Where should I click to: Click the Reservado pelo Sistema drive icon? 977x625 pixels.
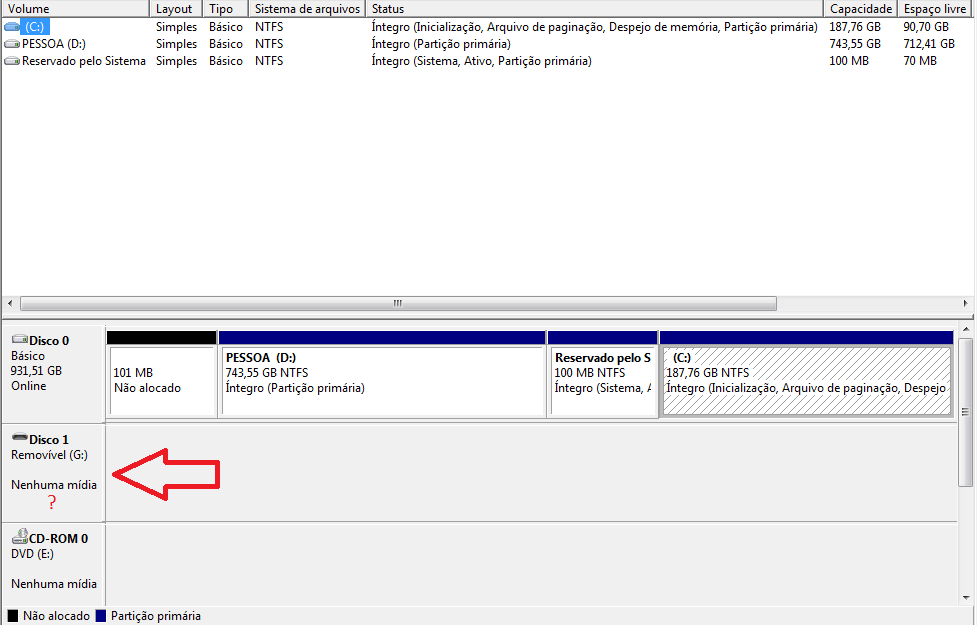click(12, 61)
